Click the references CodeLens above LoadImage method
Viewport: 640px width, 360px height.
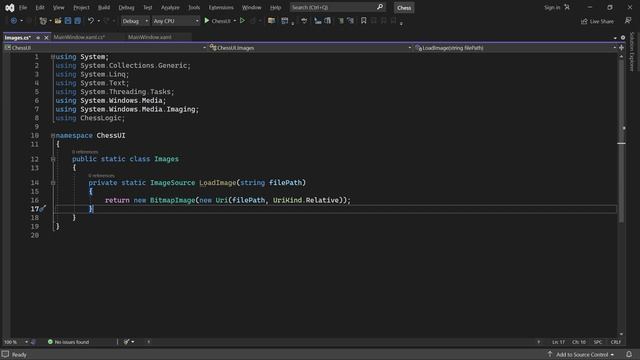[x=101, y=176]
